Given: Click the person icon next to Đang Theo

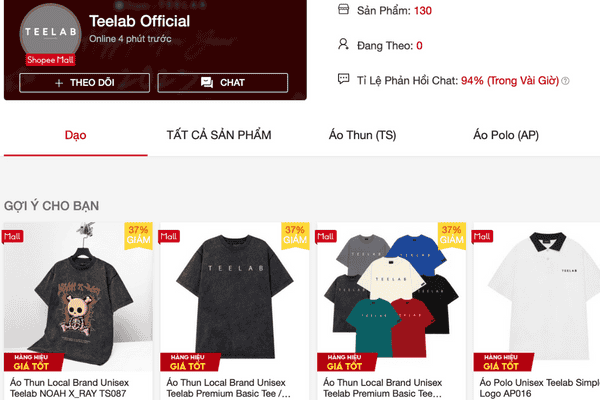Looking at the screenshot, I should [x=343, y=44].
